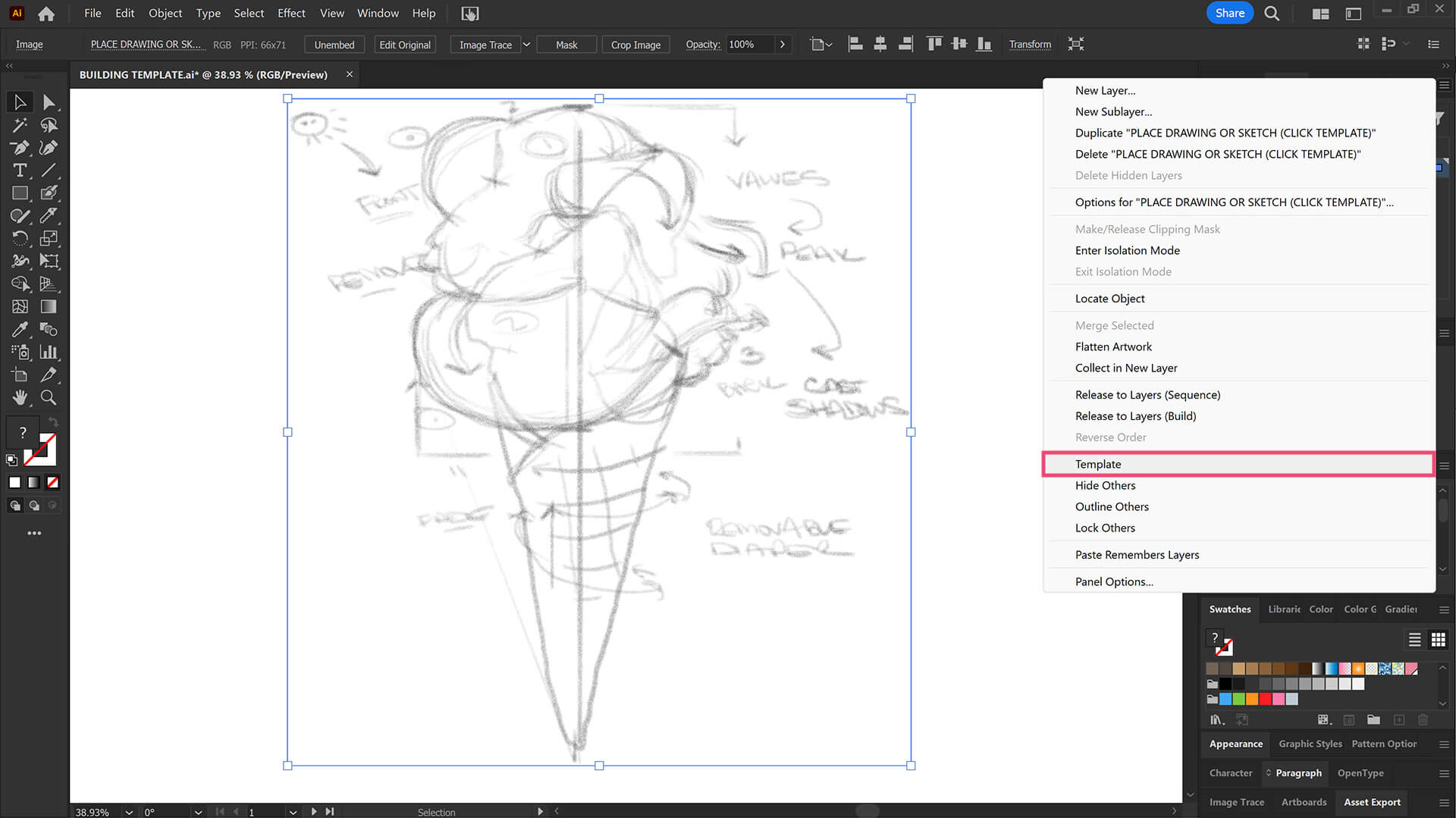Select the Mesh tool

(20, 307)
